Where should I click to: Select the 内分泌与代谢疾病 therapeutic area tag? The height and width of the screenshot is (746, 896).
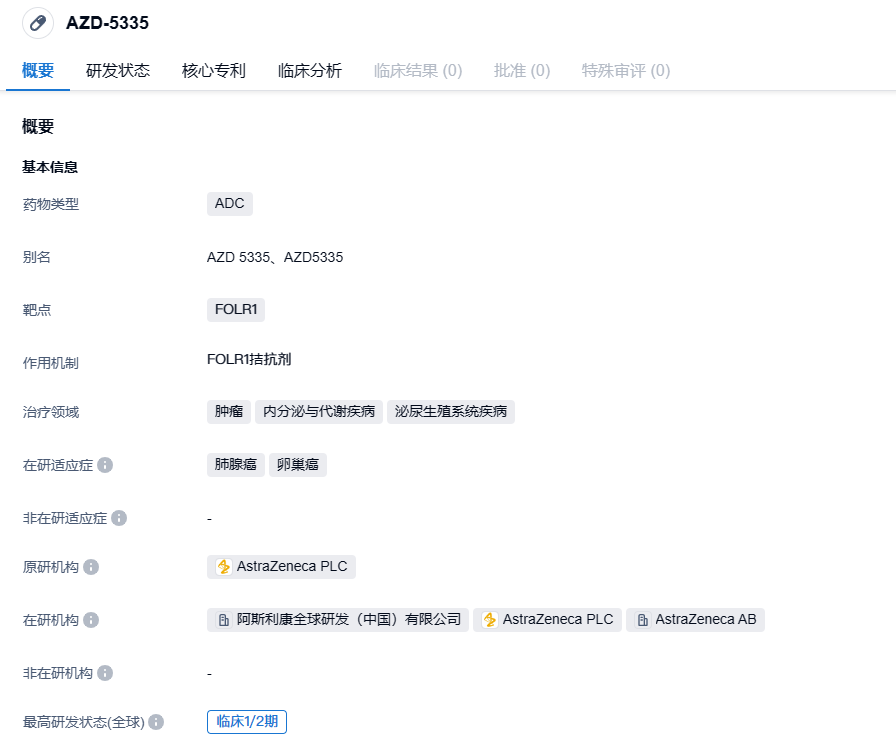pyautogui.click(x=319, y=412)
